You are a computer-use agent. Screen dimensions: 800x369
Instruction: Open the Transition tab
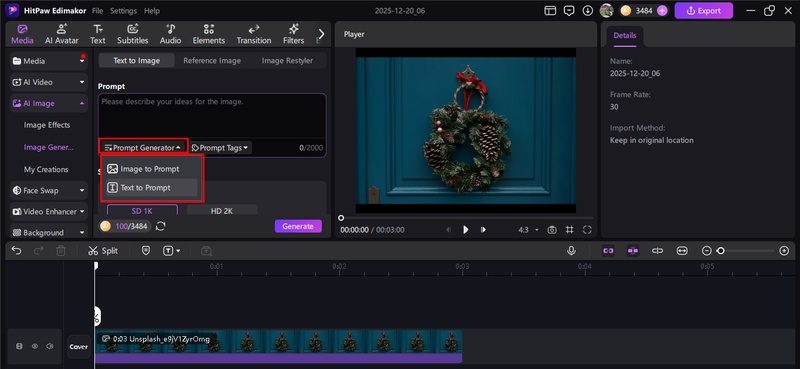[254, 34]
